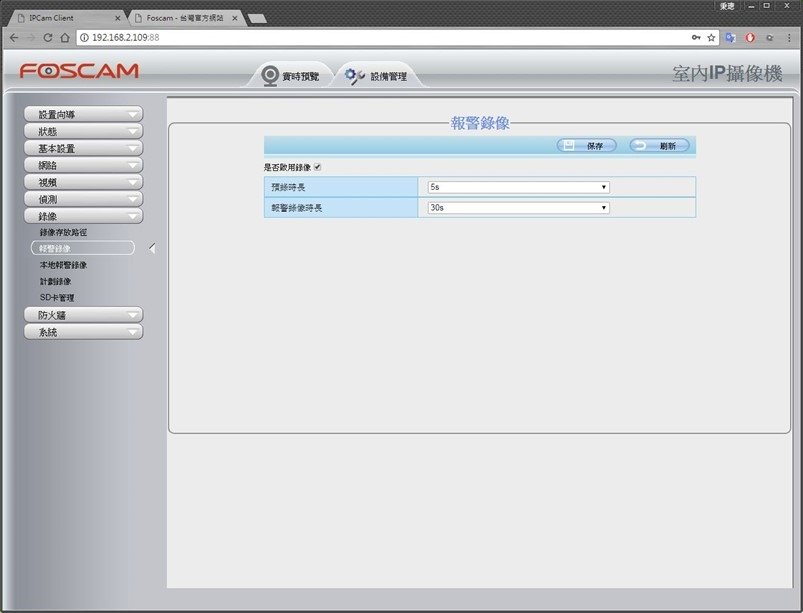
Task: Open the 實時預覽 live view tab
Action: click(x=291, y=76)
